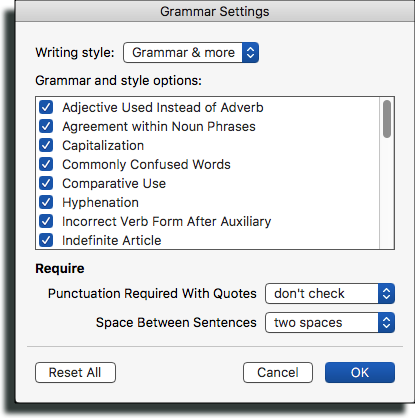Toggle Comparative Use checkbox
This screenshot has width=415, height=418.
(46, 183)
